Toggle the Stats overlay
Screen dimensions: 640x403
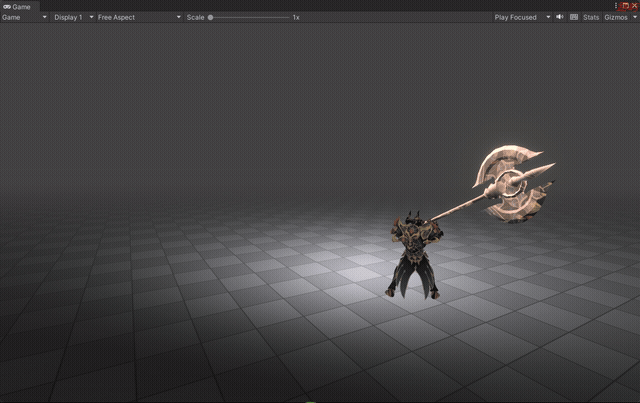coord(591,17)
